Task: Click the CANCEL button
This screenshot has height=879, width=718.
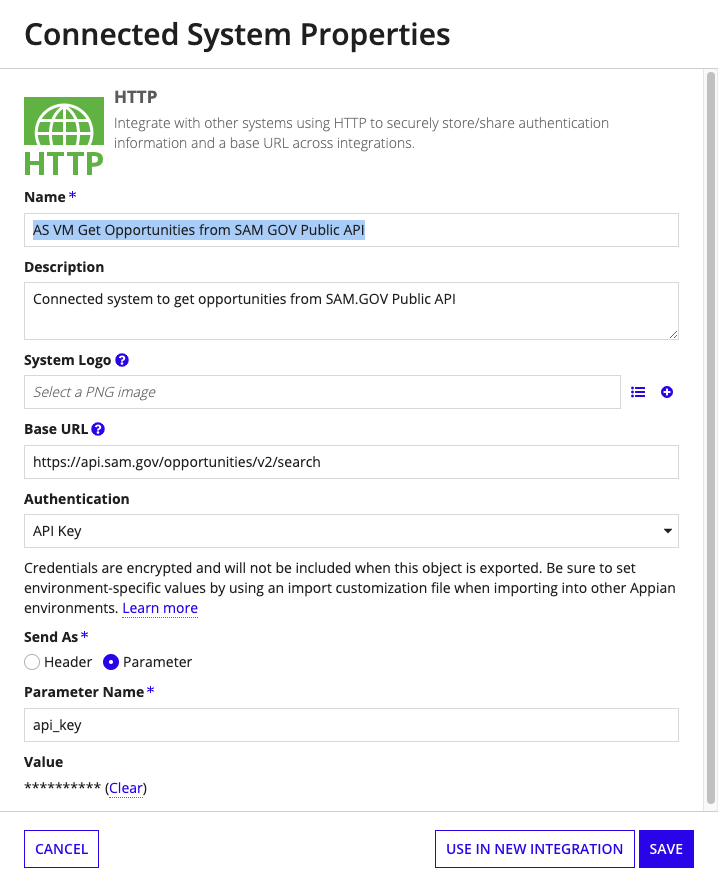Action: pos(62,849)
